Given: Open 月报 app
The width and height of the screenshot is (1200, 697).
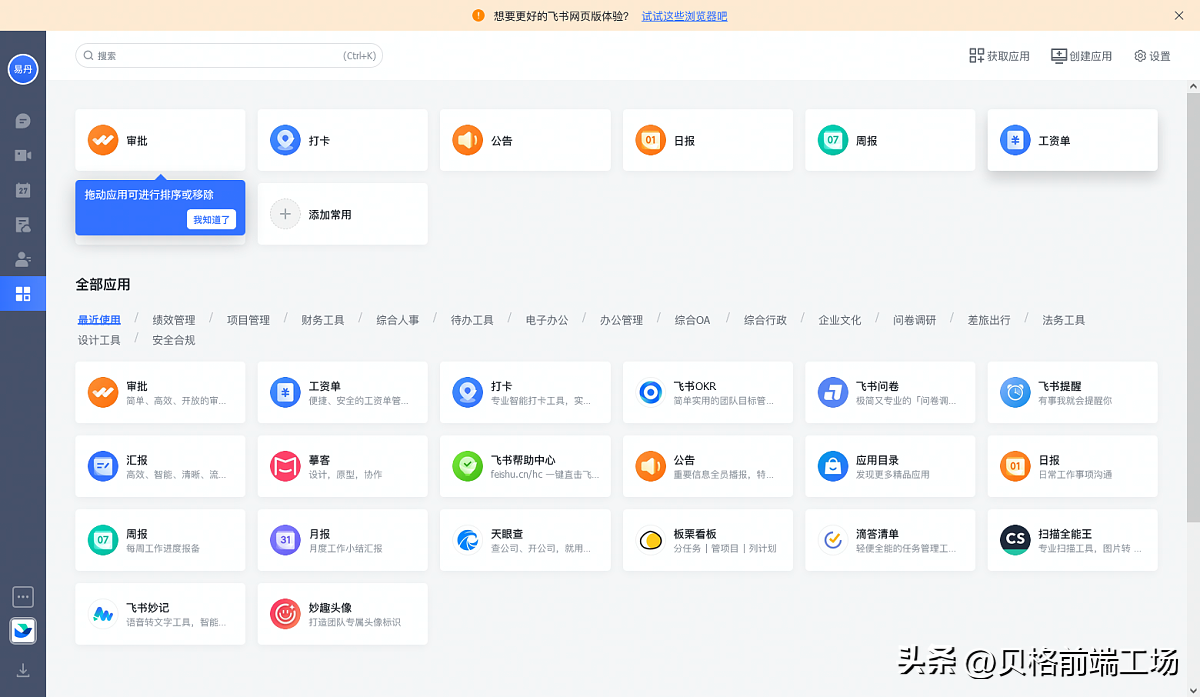Looking at the screenshot, I should [343, 540].
